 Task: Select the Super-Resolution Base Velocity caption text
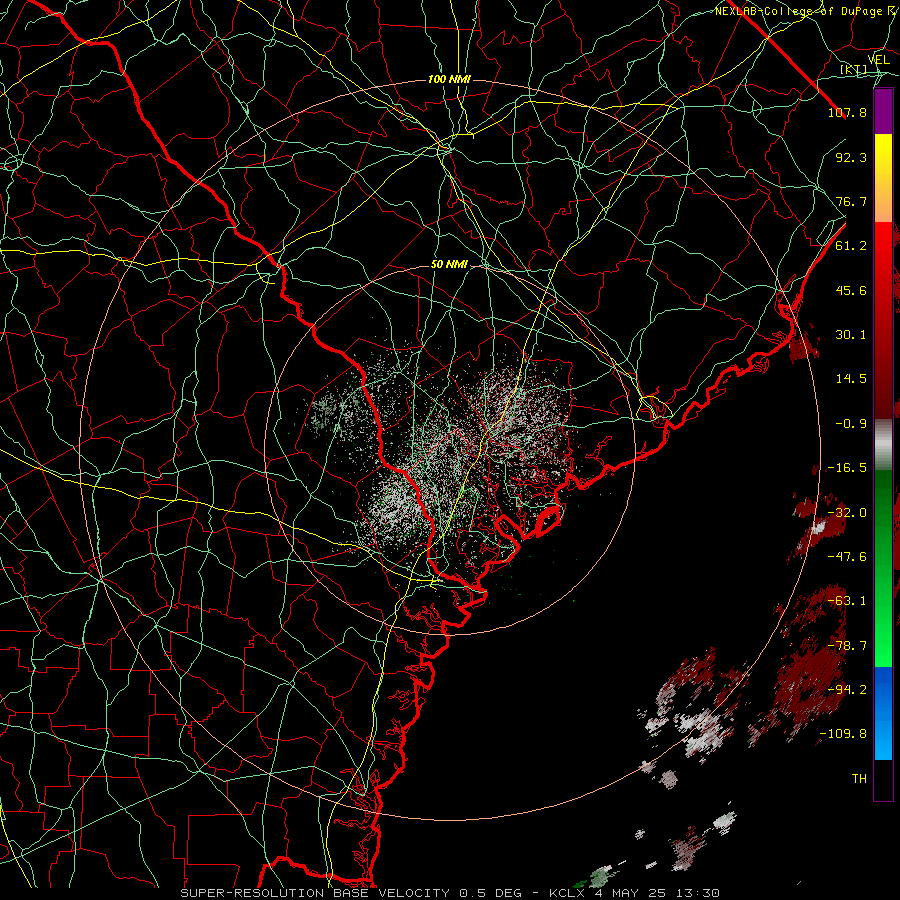450,893
